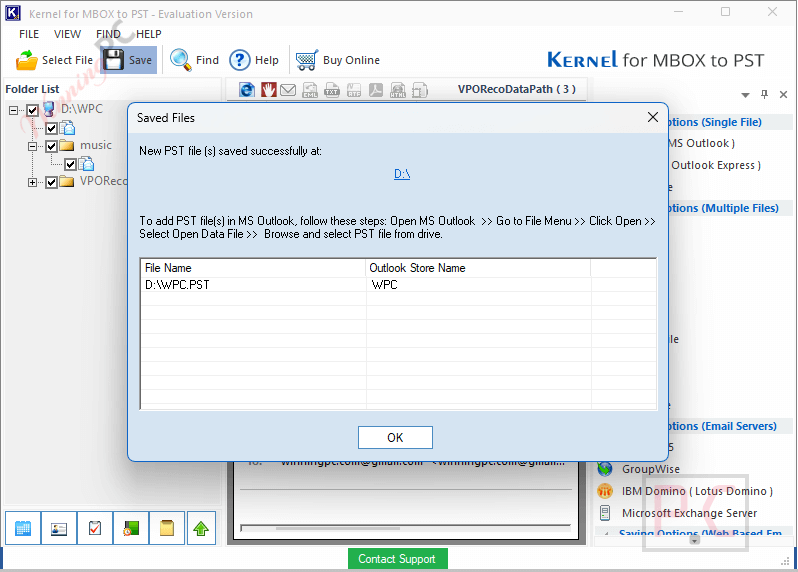Toggle checkbox of file under D:\WPC
This screenshot has width=798, height=572.
point(51,128)
